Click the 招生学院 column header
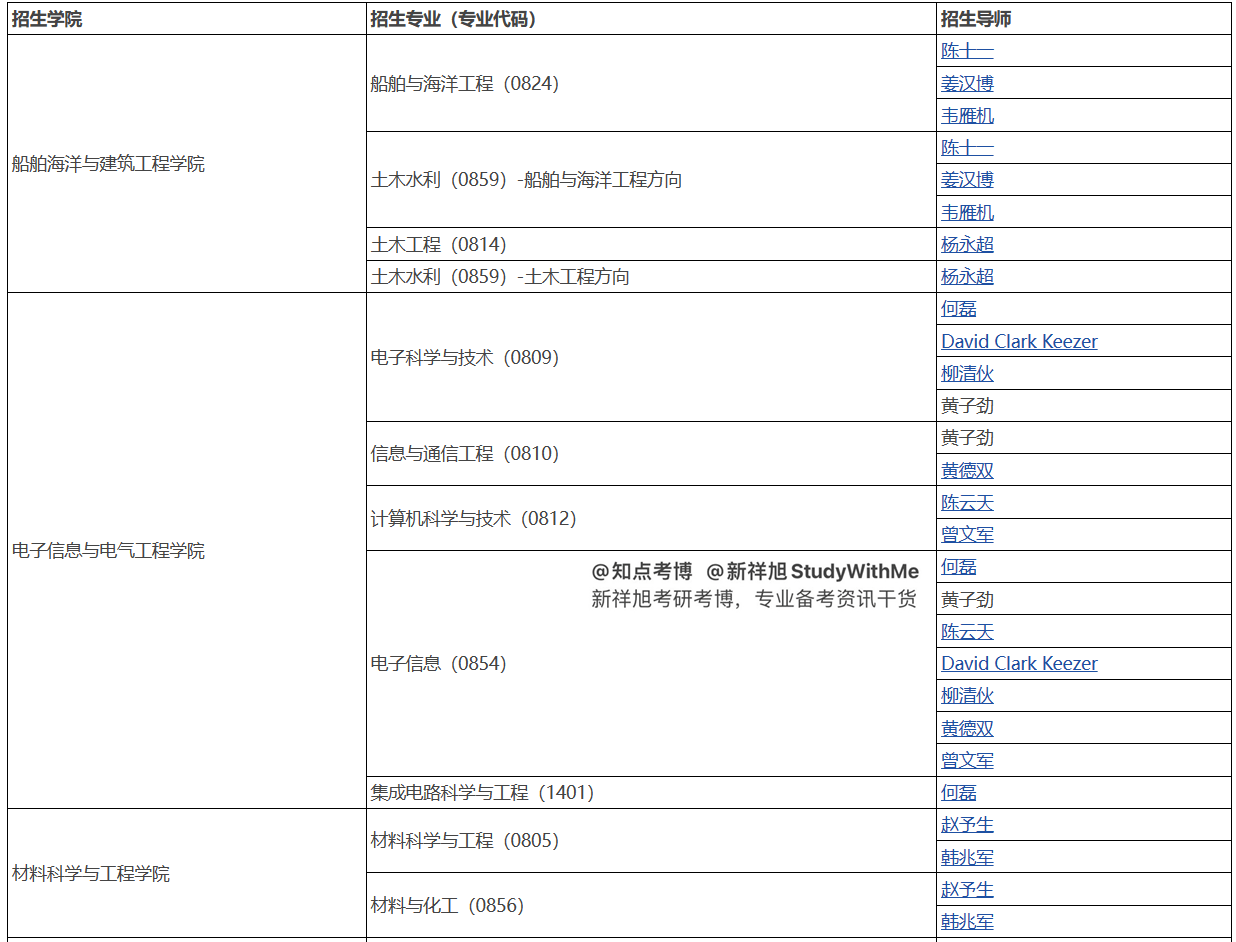 point(187,19)
